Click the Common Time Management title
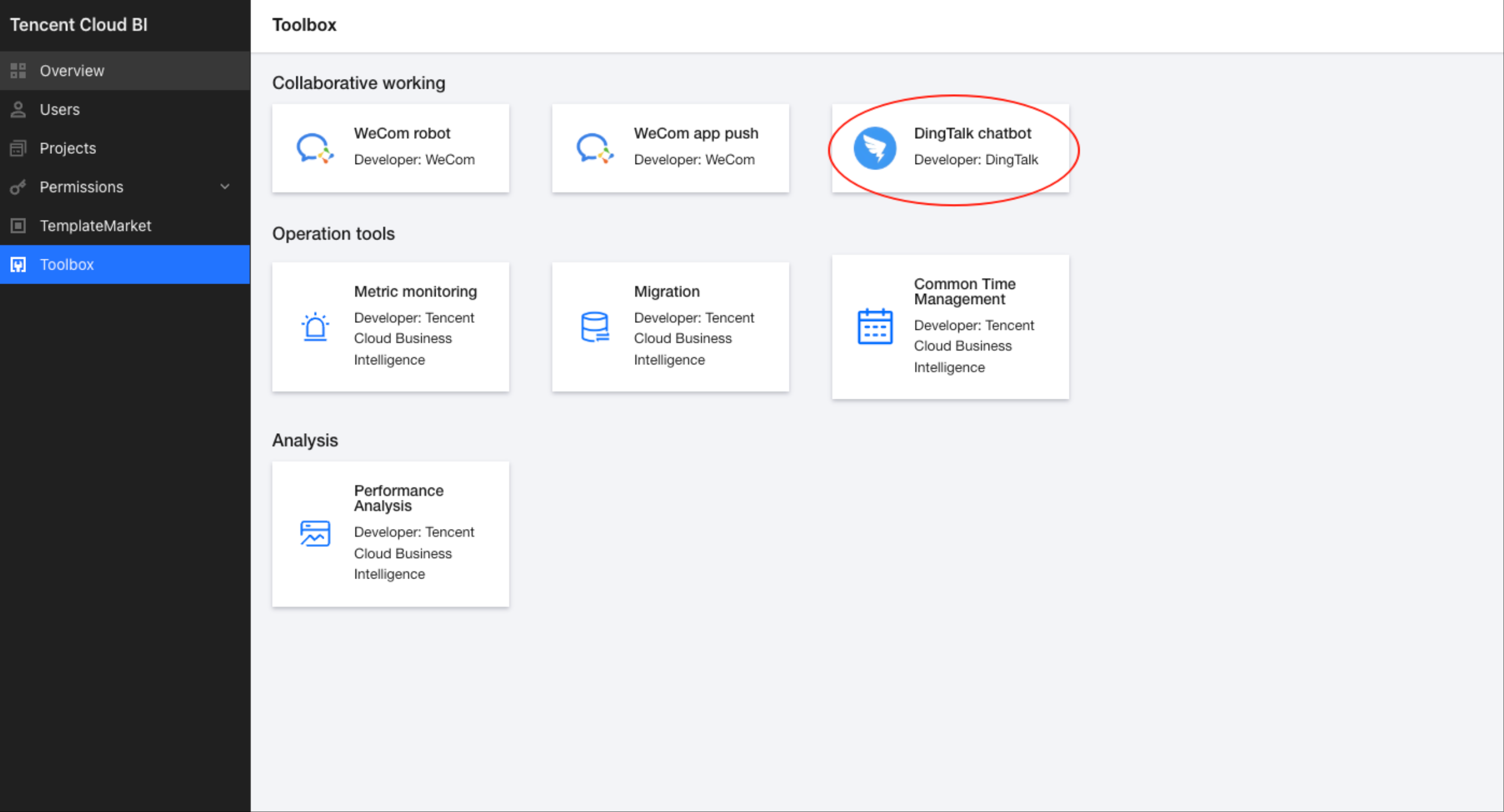This screenshot has height=812, width=1504. point(964,291)
